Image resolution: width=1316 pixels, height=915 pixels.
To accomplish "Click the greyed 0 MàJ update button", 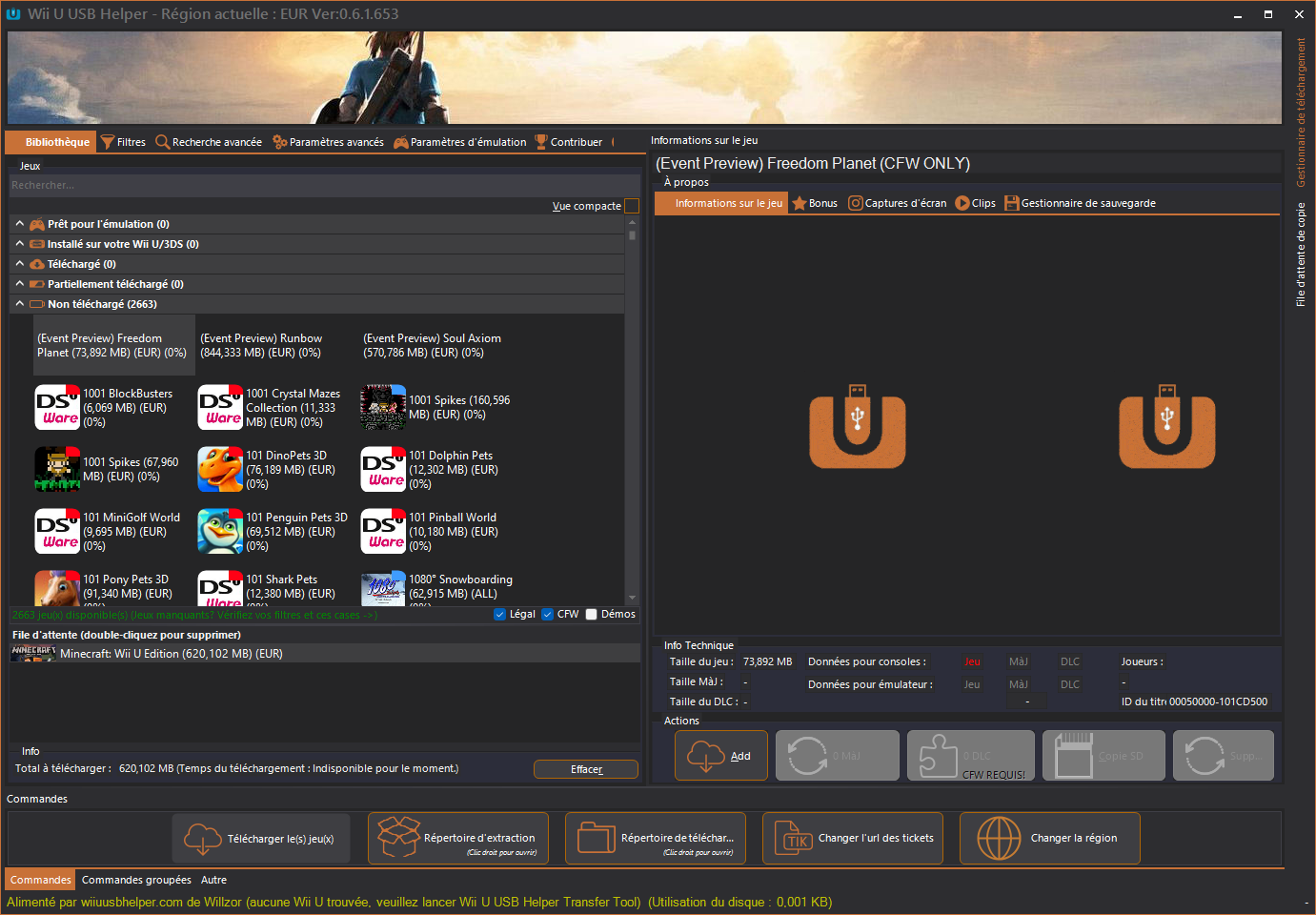I will [x=838, y=756].
